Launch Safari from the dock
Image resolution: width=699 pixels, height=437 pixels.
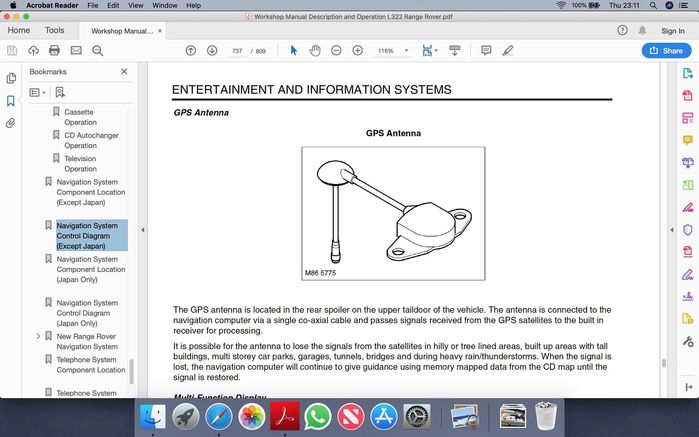(218, 417)
